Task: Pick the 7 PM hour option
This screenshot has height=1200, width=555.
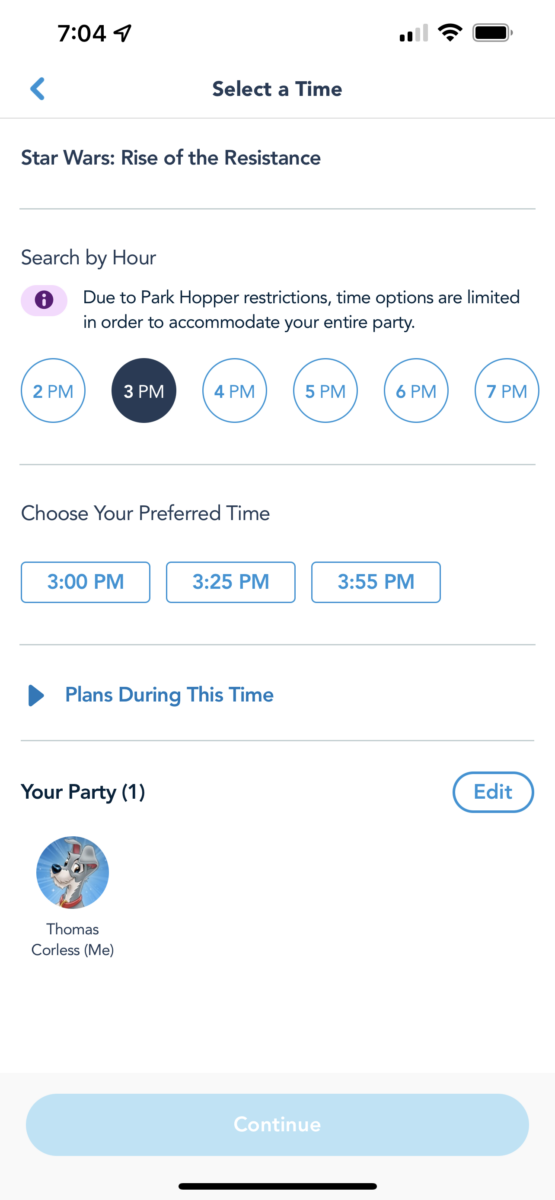Action: 507,391
